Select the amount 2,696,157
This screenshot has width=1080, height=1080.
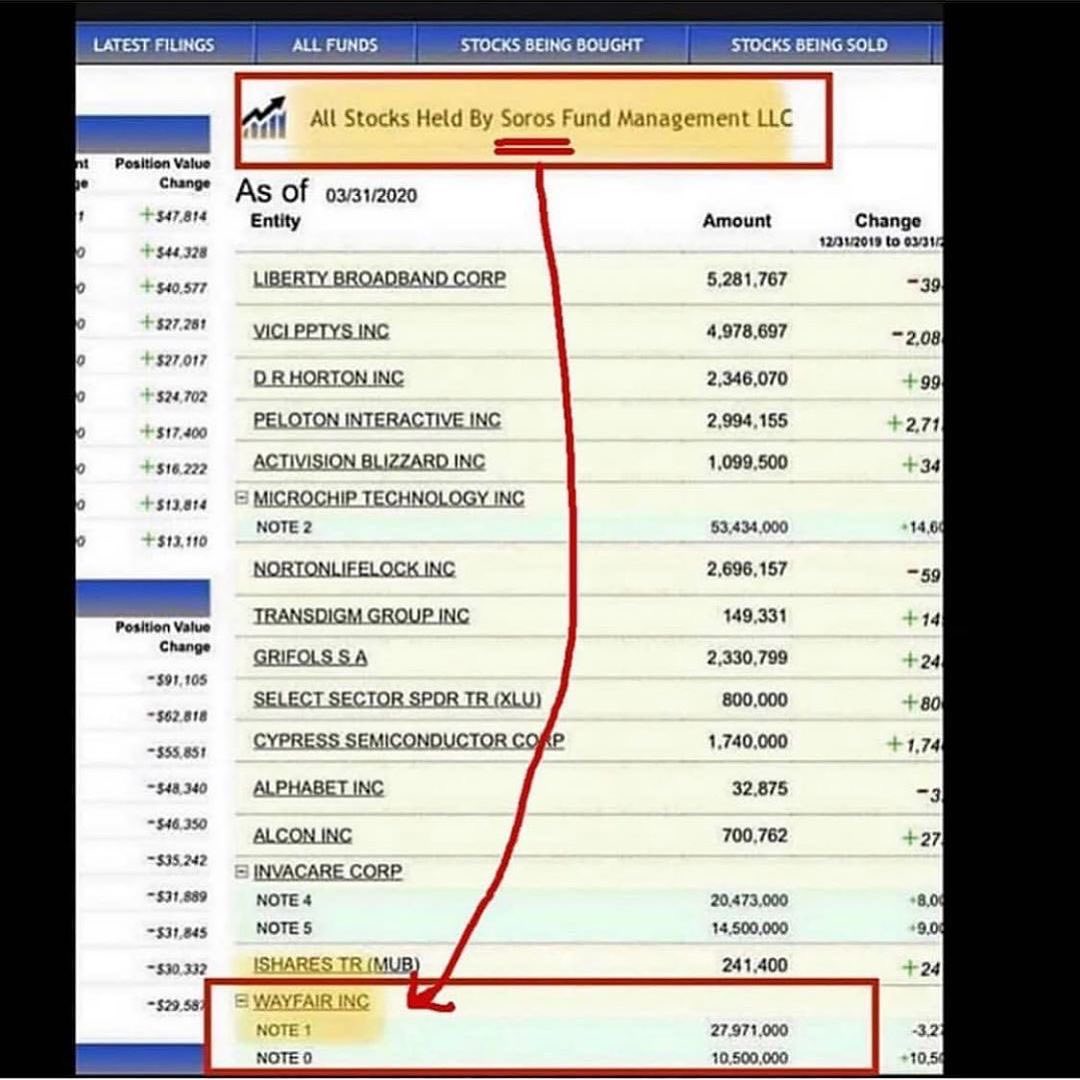coord(747,569)
